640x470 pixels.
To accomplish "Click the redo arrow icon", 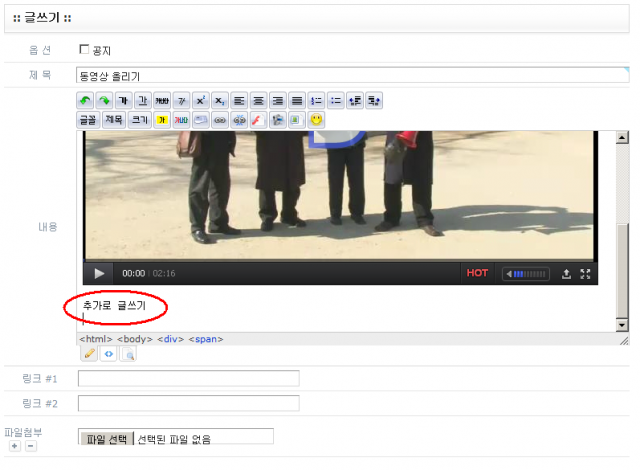I will click(x=104, y=101).
